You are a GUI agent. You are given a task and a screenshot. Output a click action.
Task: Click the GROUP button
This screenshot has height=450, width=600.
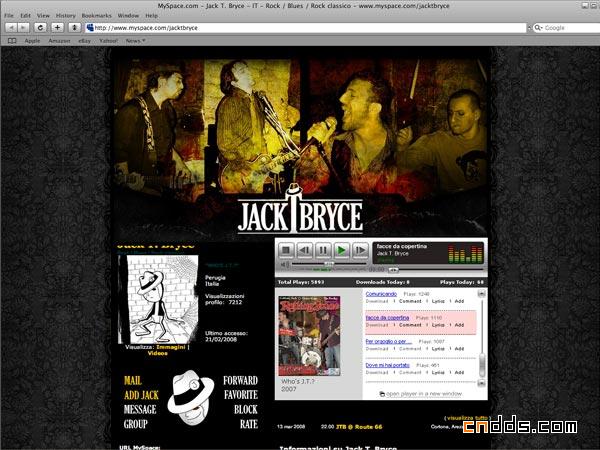point(135,424)
